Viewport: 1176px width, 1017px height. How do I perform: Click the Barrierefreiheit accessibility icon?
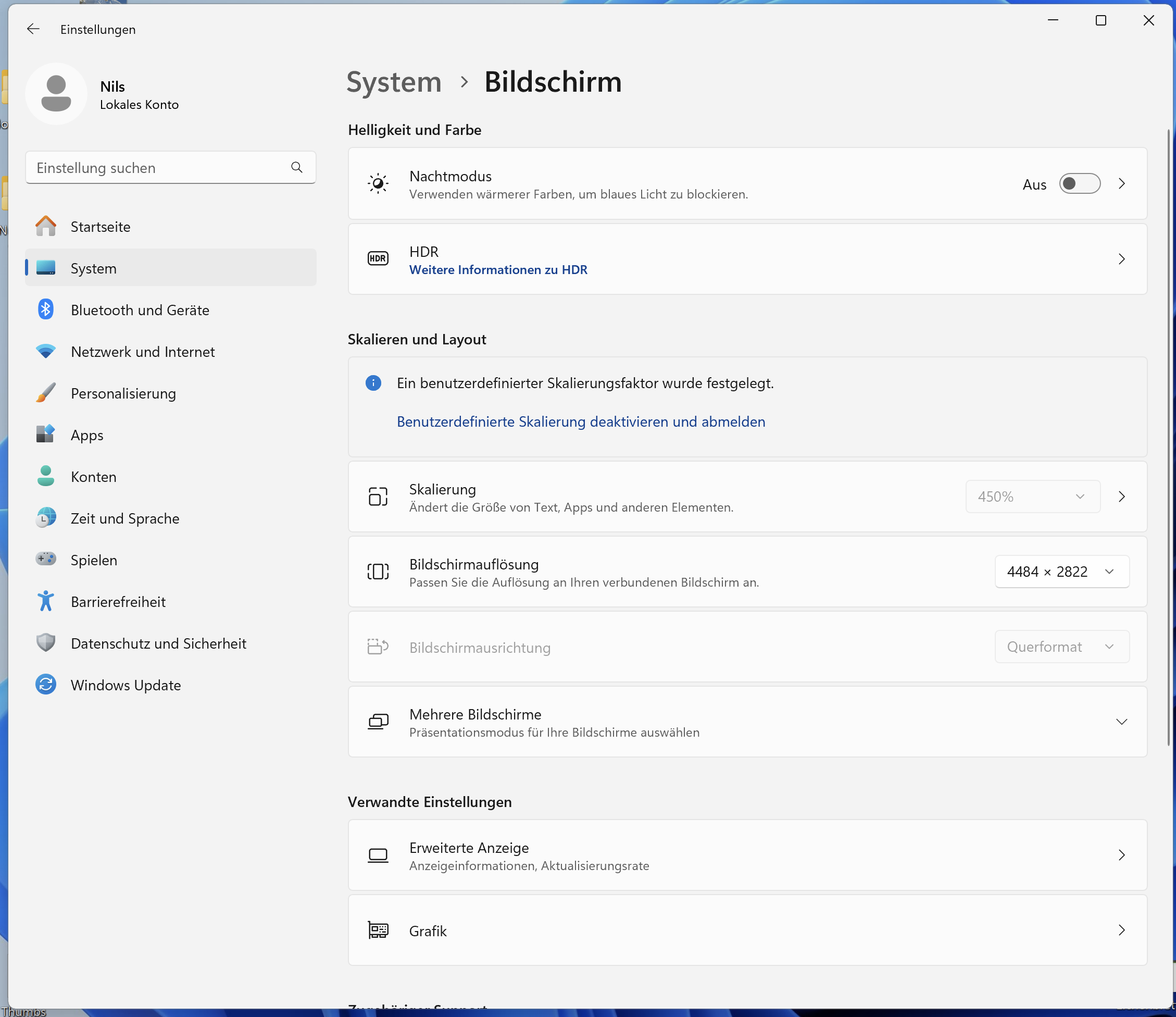pyautogui.click(x=45, y=601)
